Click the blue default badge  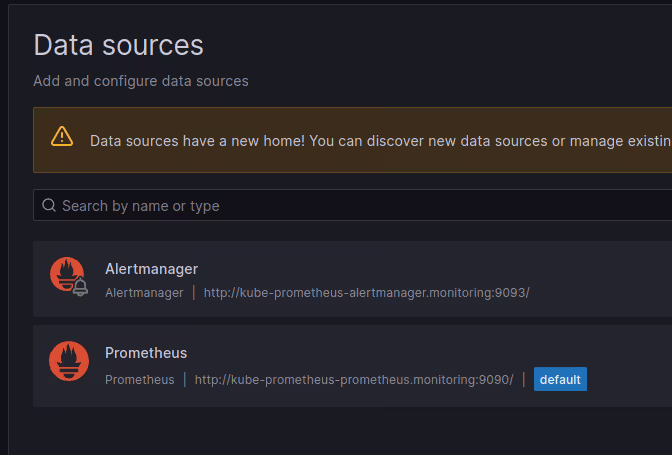click(560, 380)
